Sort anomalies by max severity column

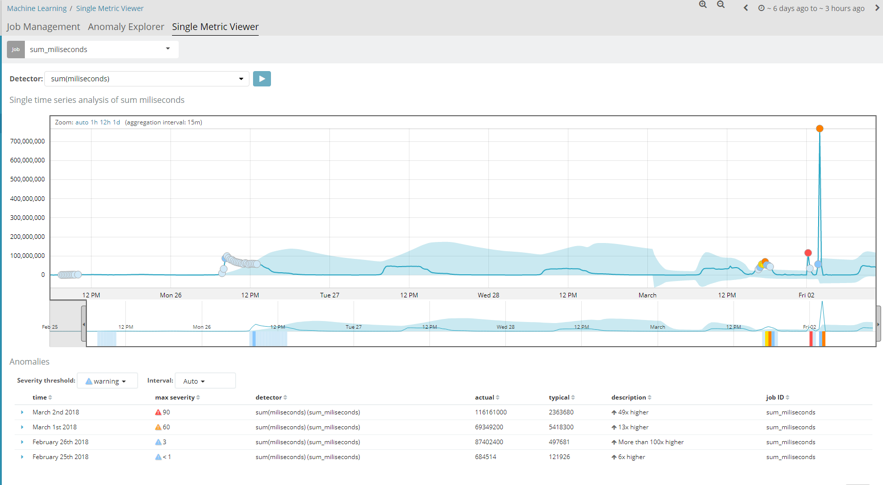click(x=177, y=398)
